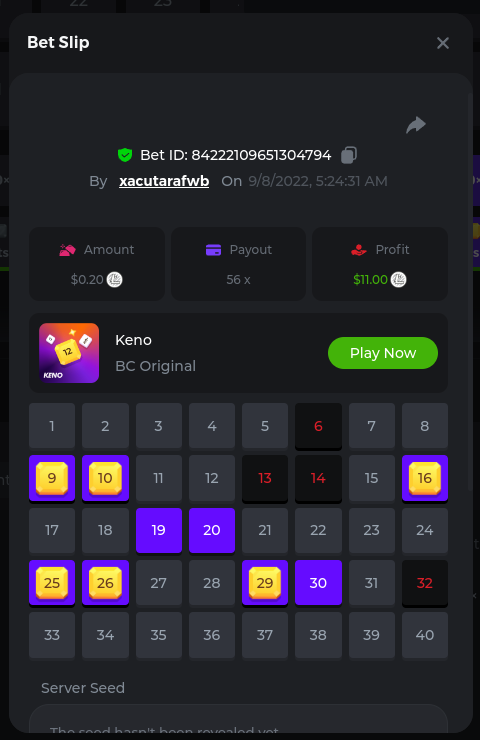This screenshot has width=480, height=740.
Task: Click the Play Now button
Action: [383, 353]
